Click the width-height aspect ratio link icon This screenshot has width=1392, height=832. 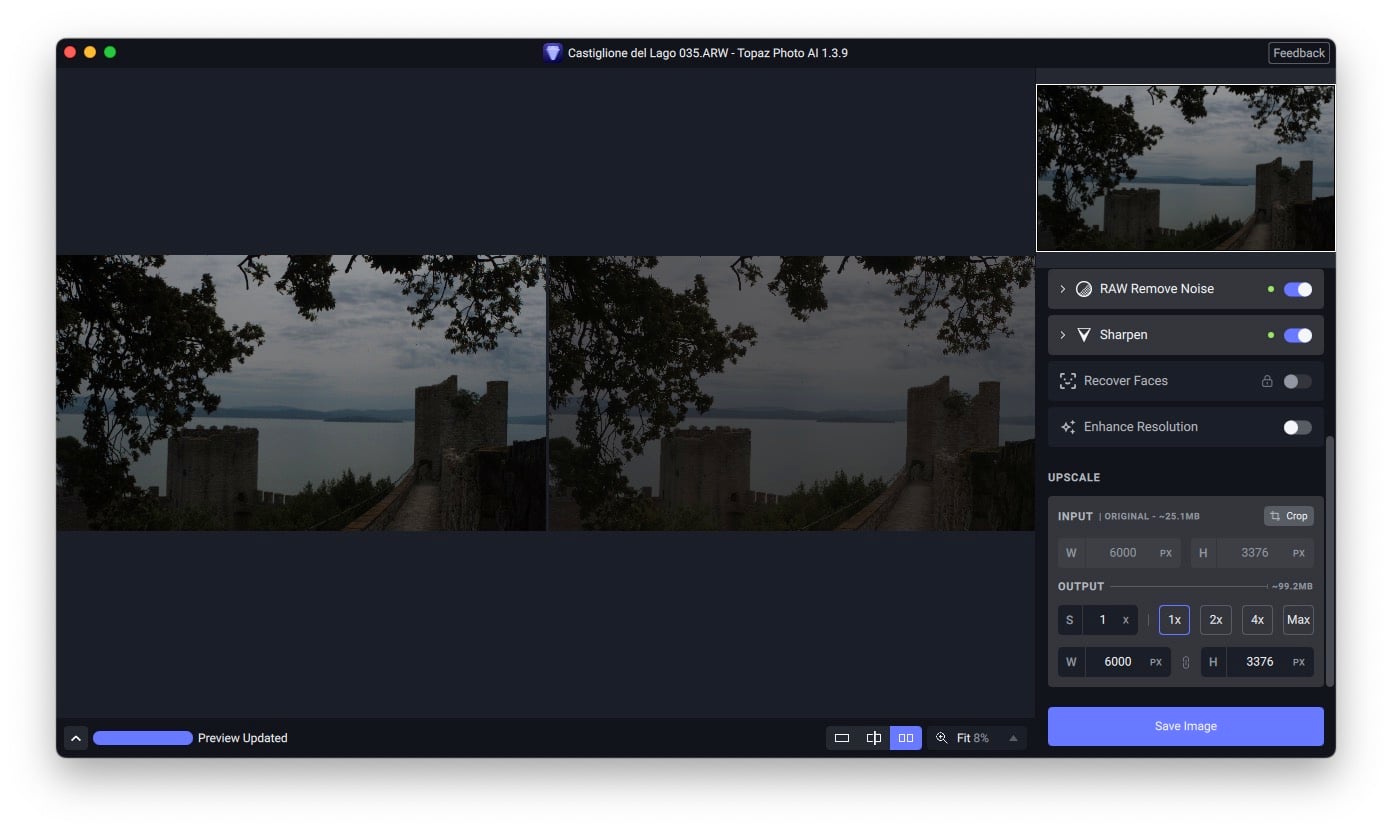(x=1186, y=662)
